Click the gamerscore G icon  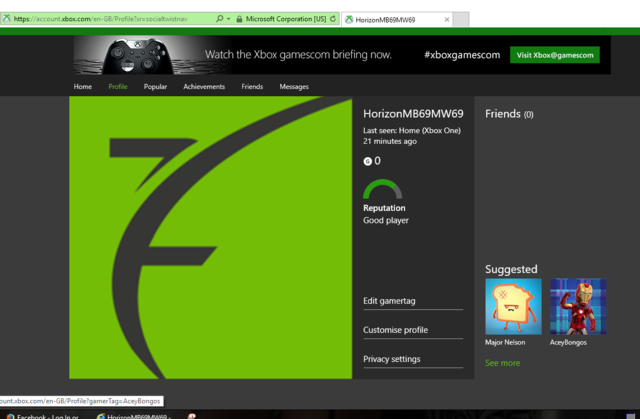367,161
